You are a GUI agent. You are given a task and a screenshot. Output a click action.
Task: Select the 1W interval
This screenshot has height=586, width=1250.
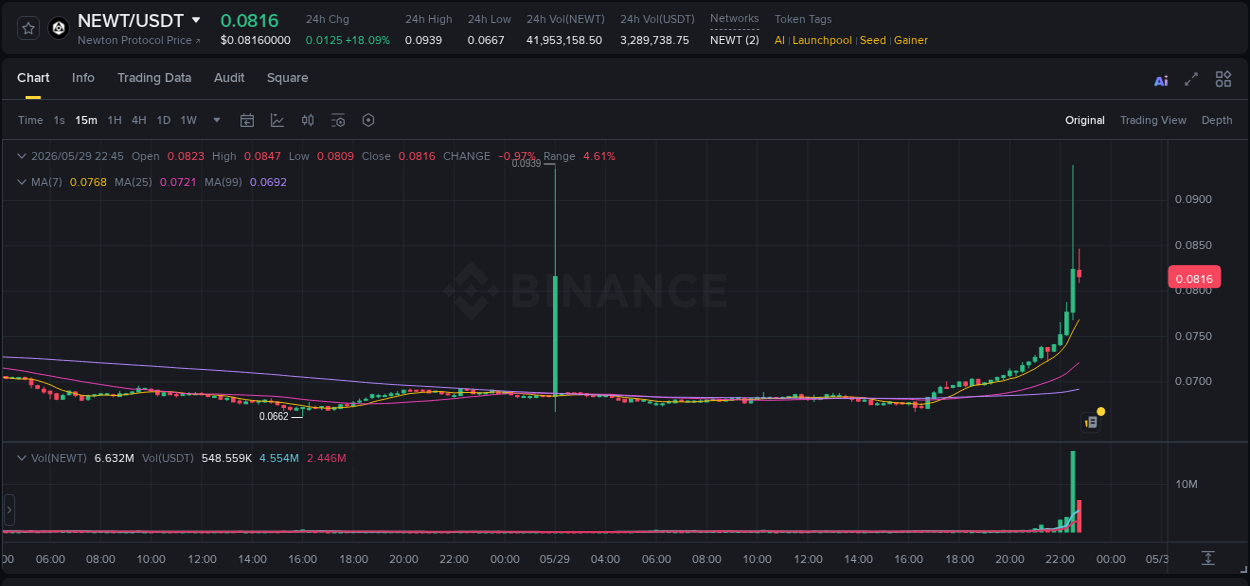188,120
